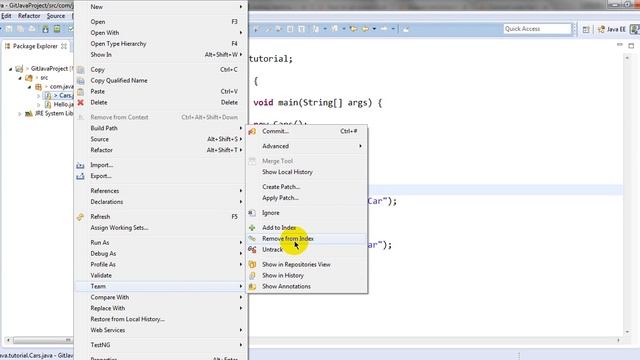Select Show in Repositories View
The image size is (640, 360).
[x=306, y=264]
